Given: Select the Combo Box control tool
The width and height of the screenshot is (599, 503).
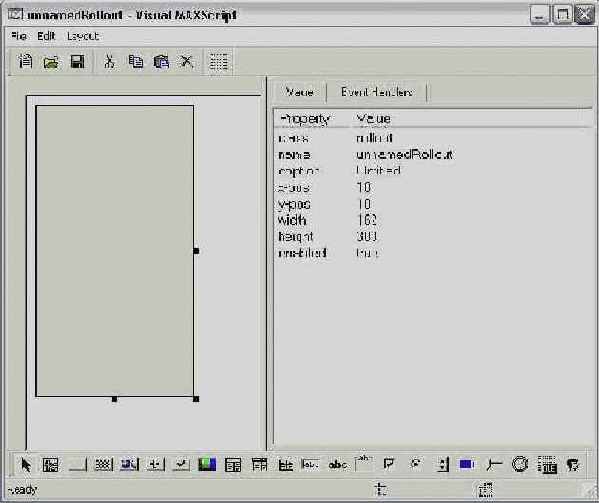Looking at the screenshot, I should pos(233,465).
